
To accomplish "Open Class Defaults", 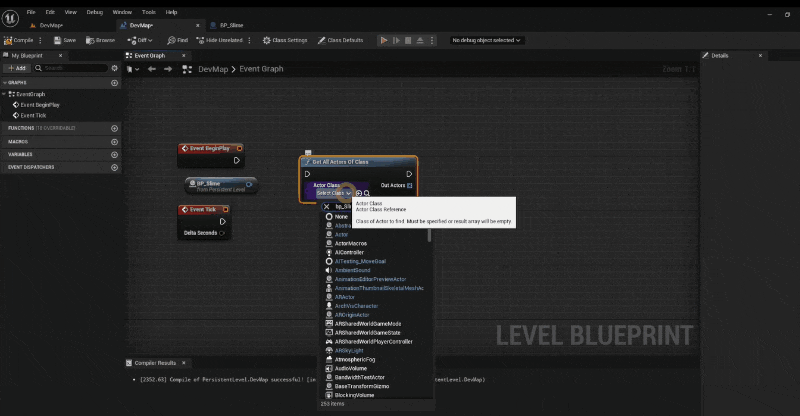I will click(x=340, y=40).
